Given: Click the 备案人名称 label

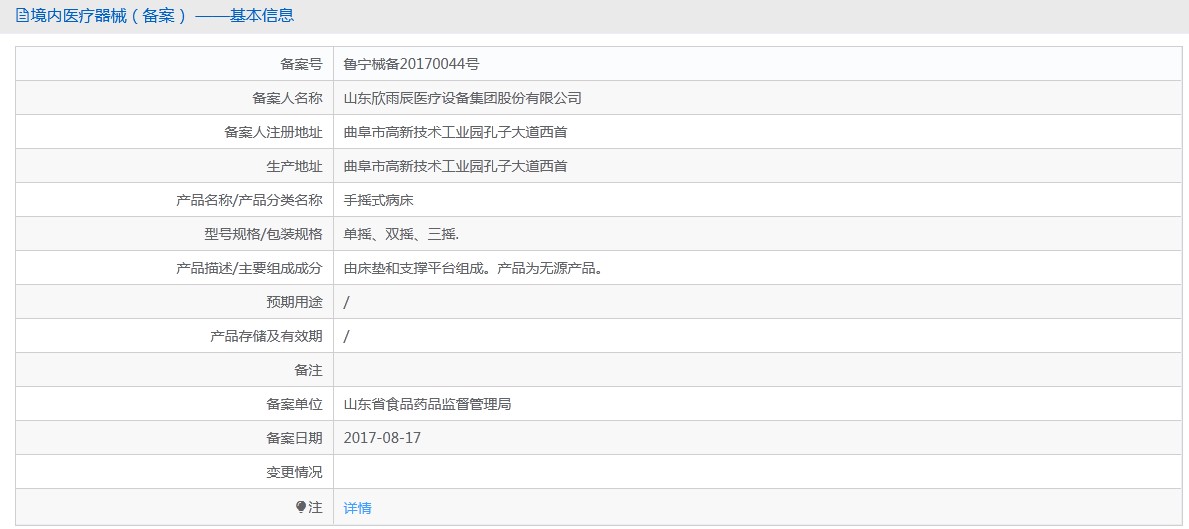Looking at the screenshot, I should coord(287,99).
